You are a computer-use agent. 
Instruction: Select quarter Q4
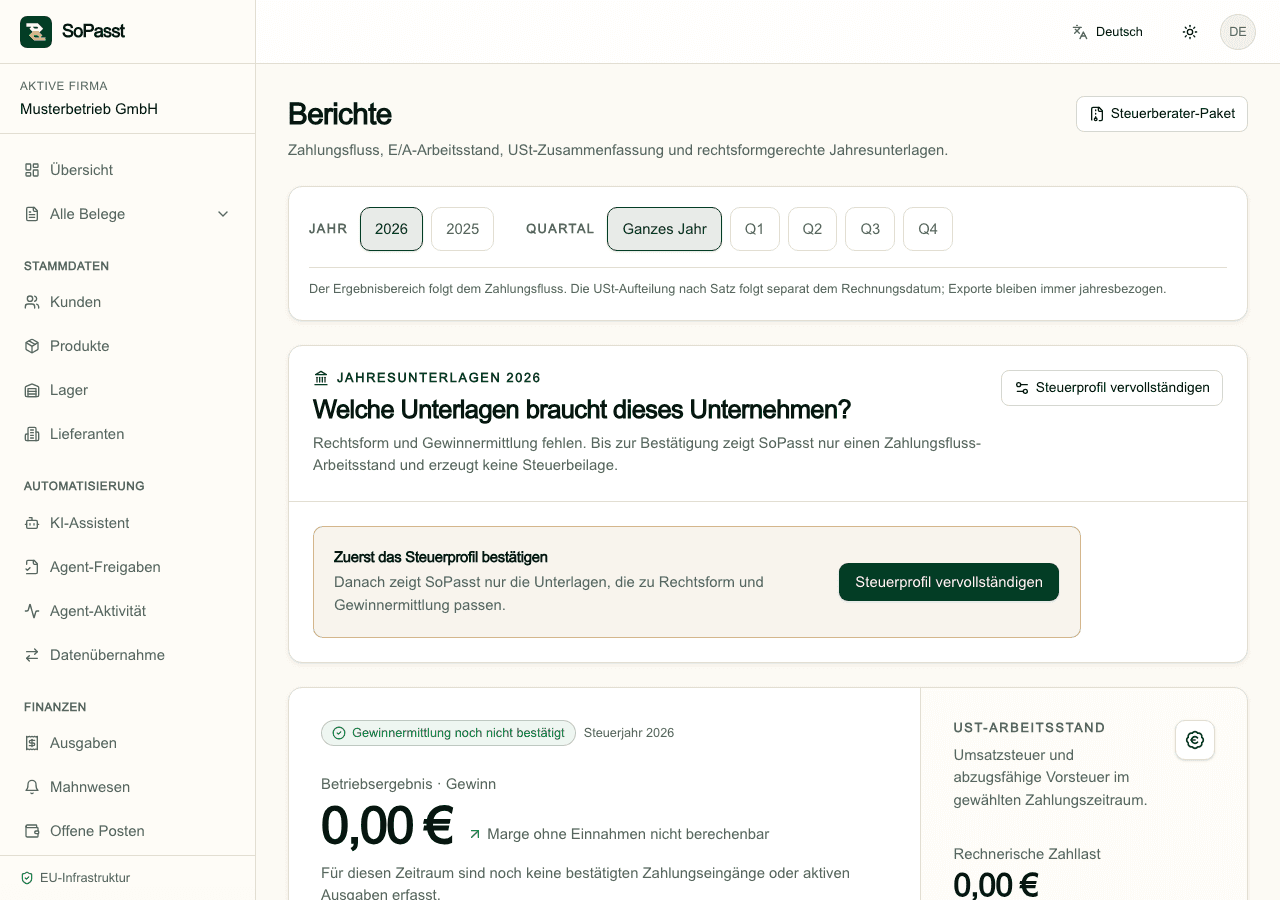928,229
